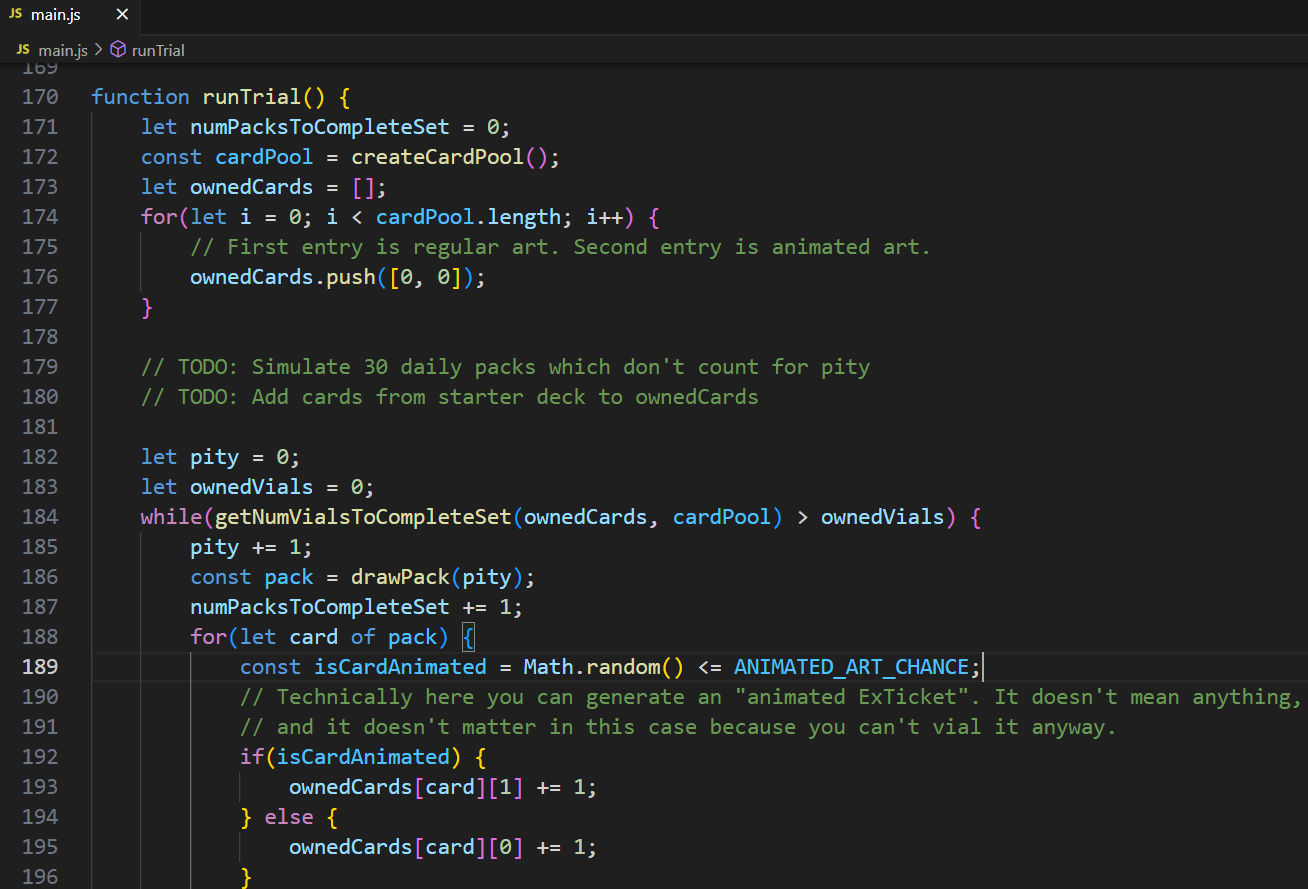Click the const keyword on line 172
Image resolution: width=1308 pixels, height=889 pixels.
click(171, 157)
